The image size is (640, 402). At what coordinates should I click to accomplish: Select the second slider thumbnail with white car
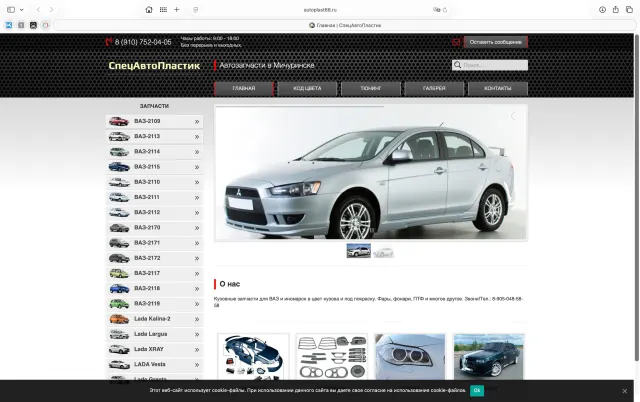tap(383, 251)
